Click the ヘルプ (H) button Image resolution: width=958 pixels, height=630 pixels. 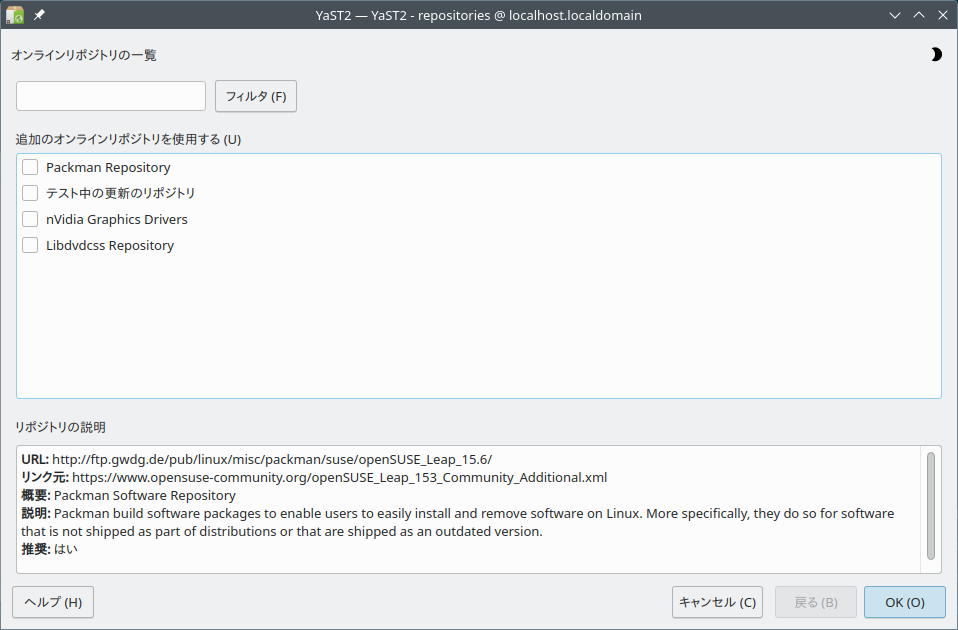pos(53,602)
